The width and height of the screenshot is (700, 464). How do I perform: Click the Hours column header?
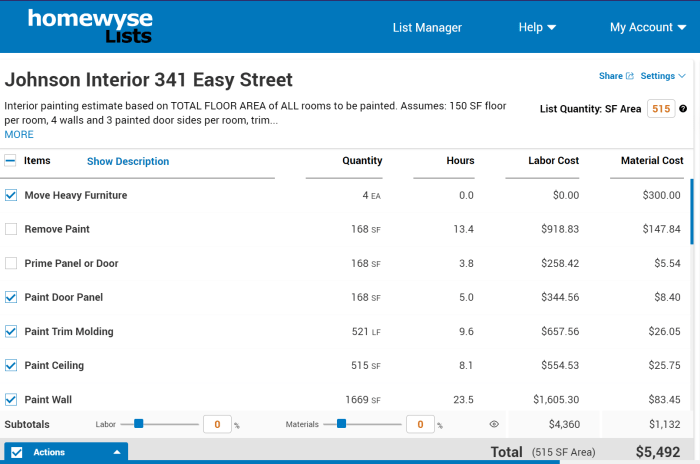tap(460, 160)
